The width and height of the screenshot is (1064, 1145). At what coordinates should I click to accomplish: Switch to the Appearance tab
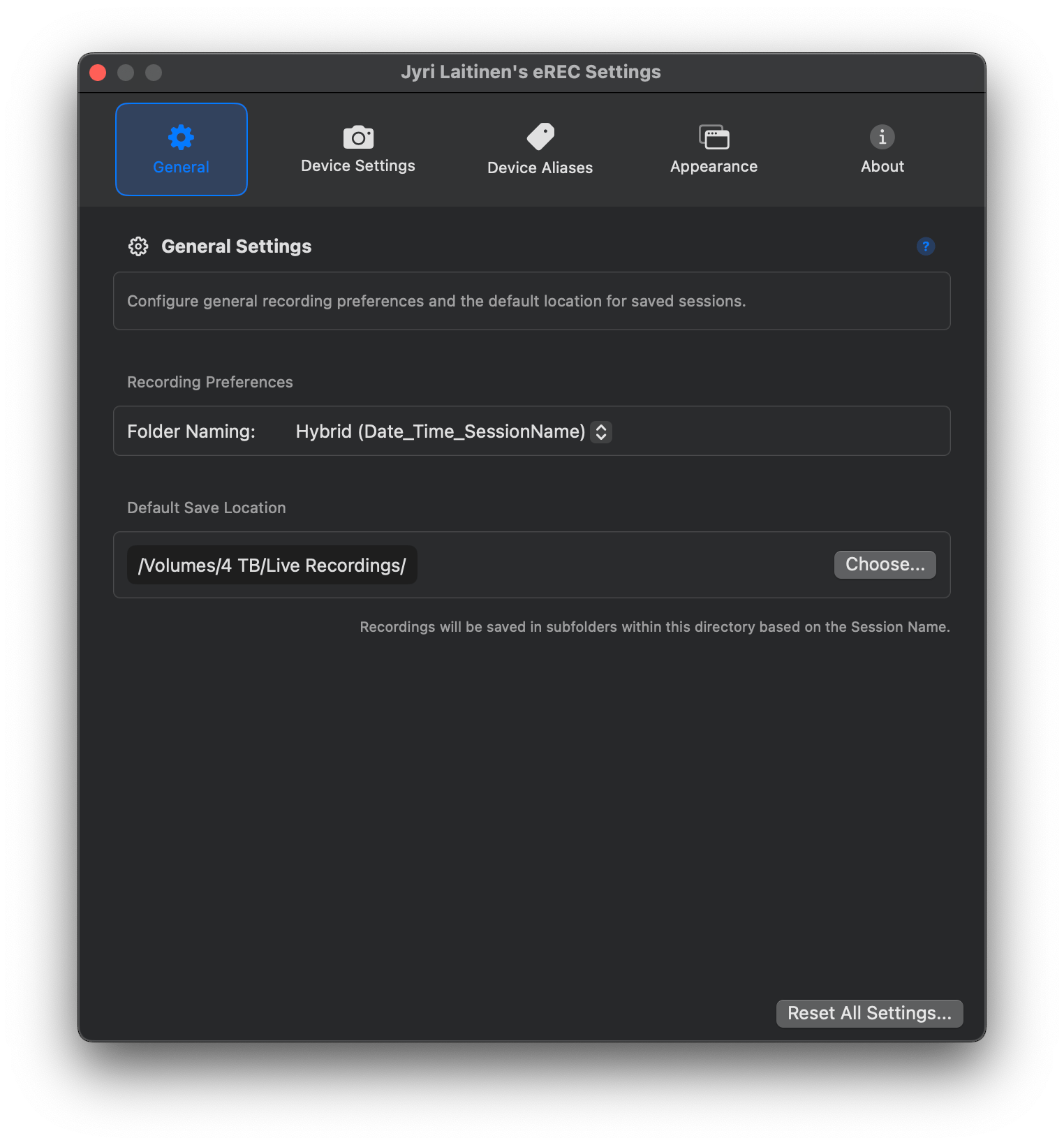[x=714, y=149]
